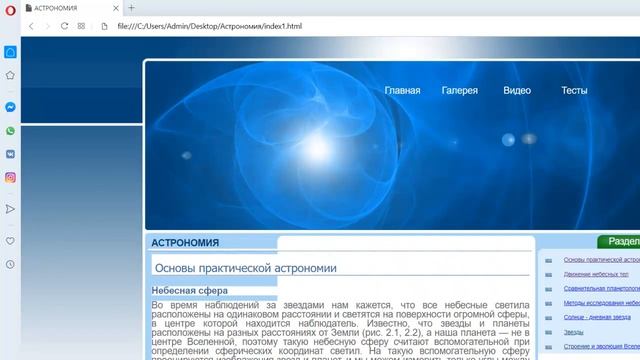Go forward with the forward arrow
The image size is (640, 360).
coord(47,26)
